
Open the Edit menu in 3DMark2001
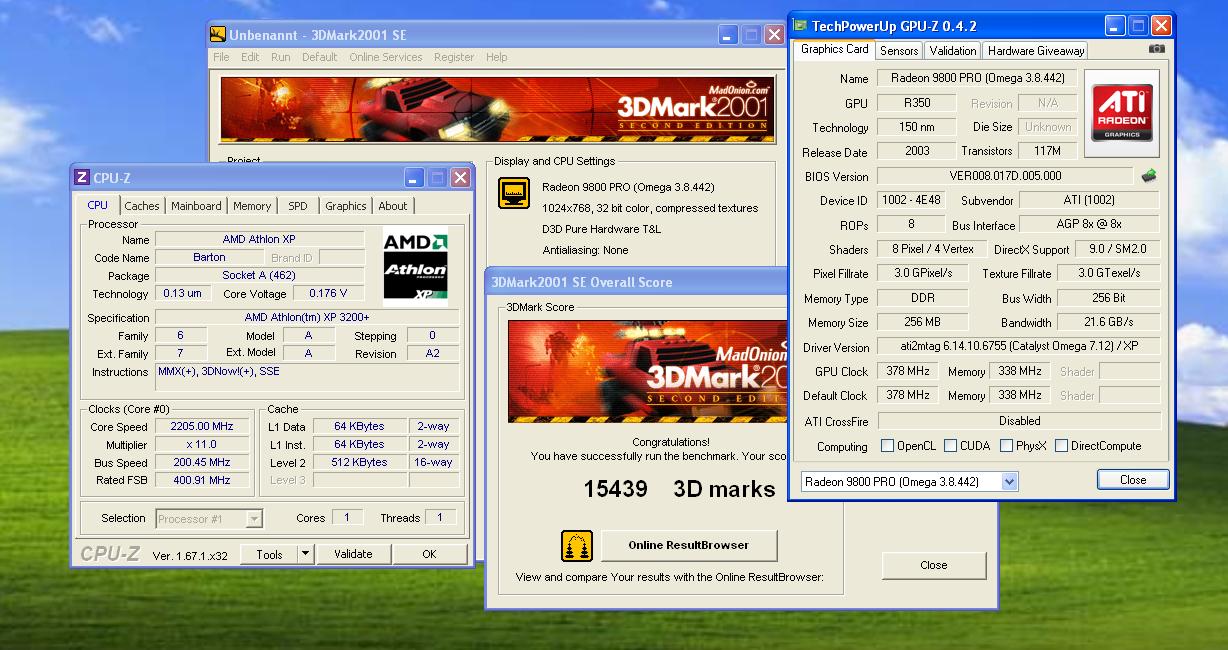(250, 57)
